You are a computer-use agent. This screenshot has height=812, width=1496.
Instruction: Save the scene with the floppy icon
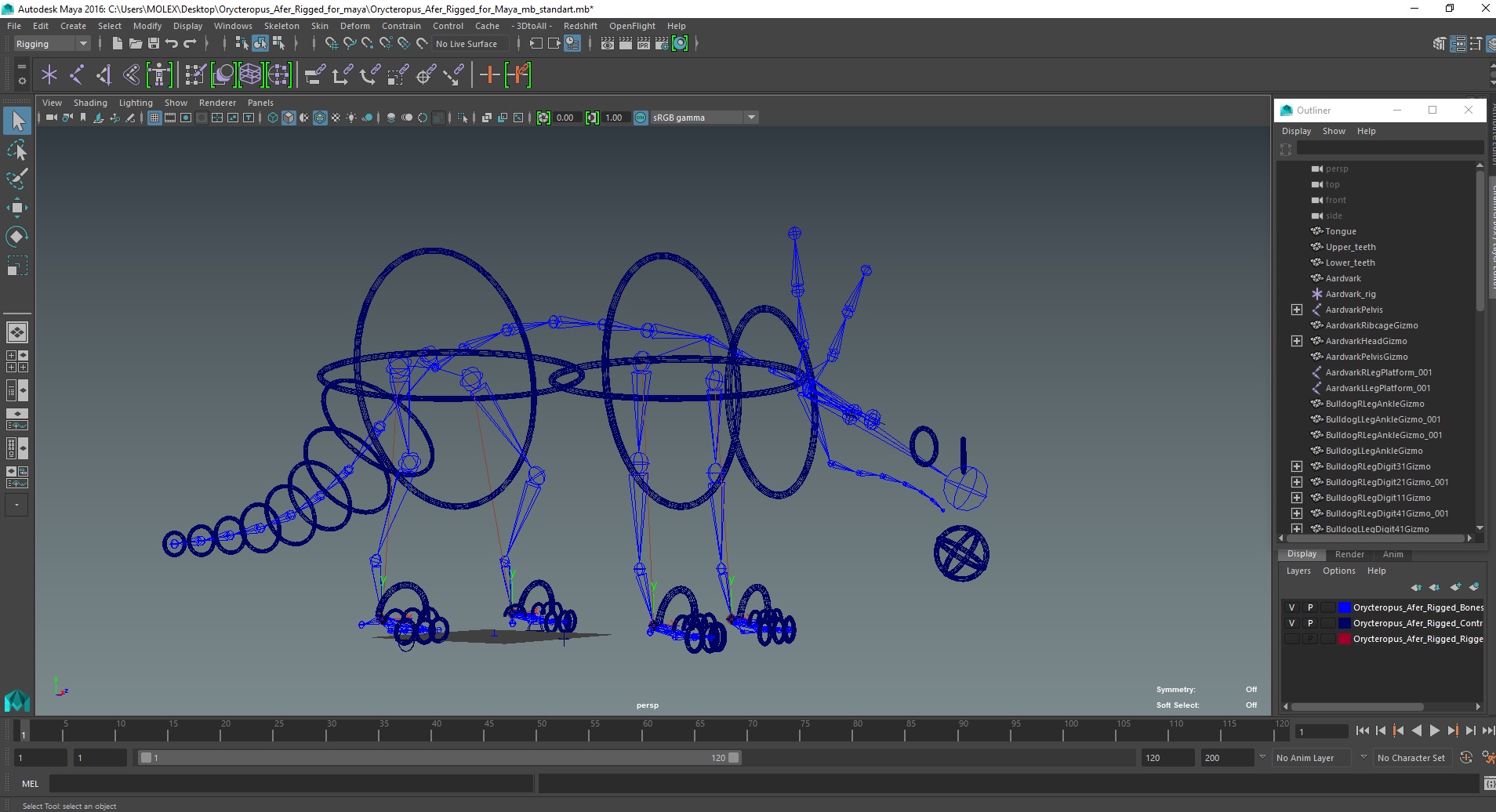pyautogui.click(x=154, y=44)
